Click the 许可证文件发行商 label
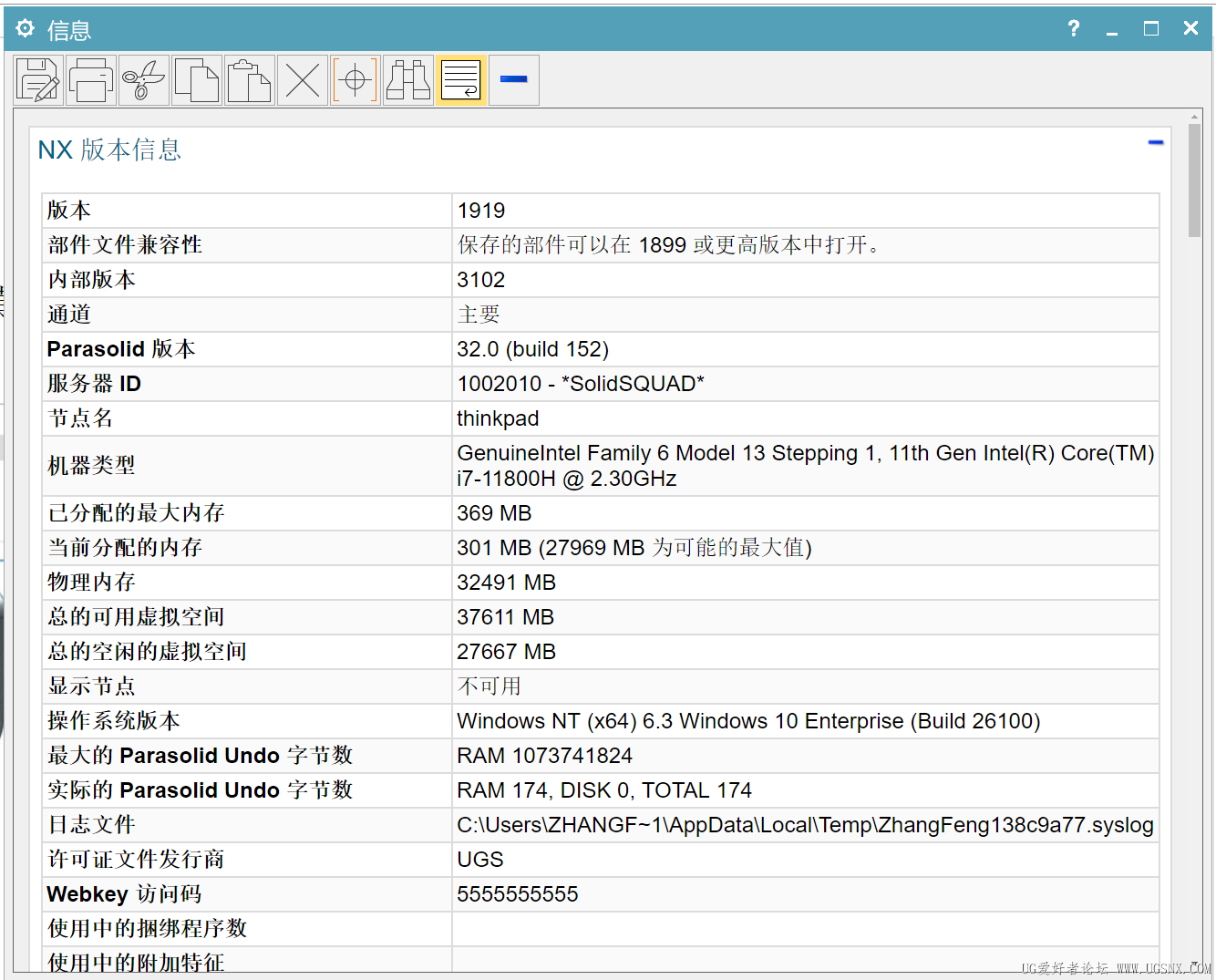Screen dimensions: 1216x980 pos(136,860)
